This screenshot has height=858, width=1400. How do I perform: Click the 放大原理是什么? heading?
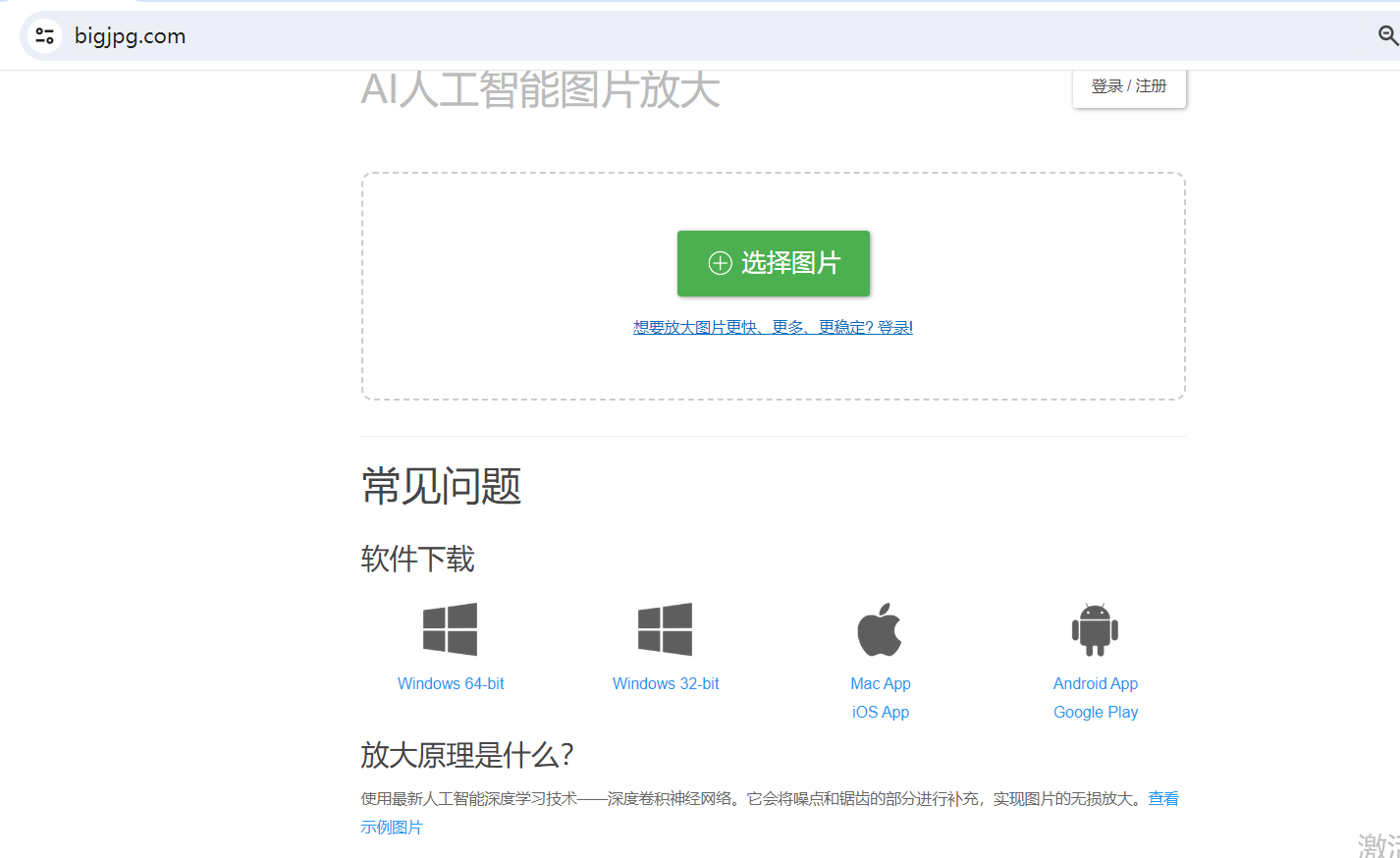pos(466,755)
